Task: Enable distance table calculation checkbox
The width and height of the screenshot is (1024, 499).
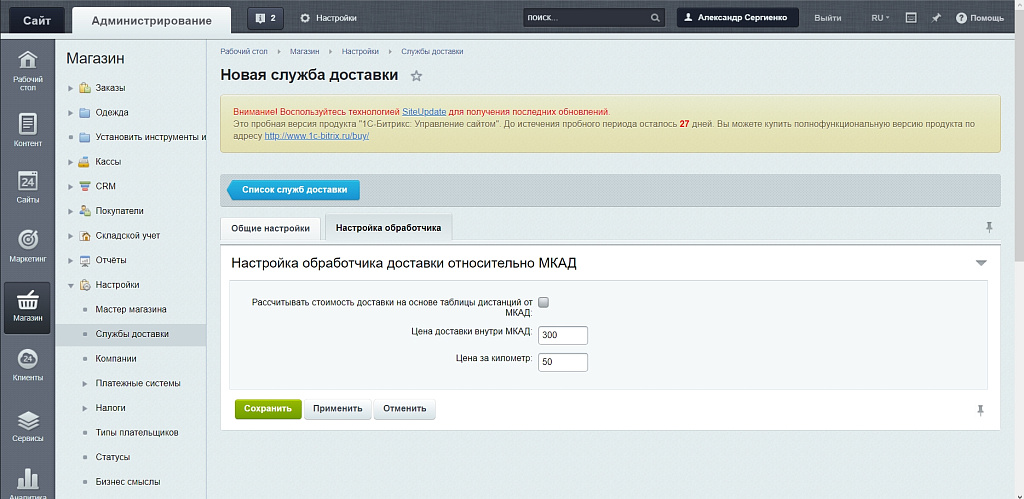Action: tap(544, 302)
